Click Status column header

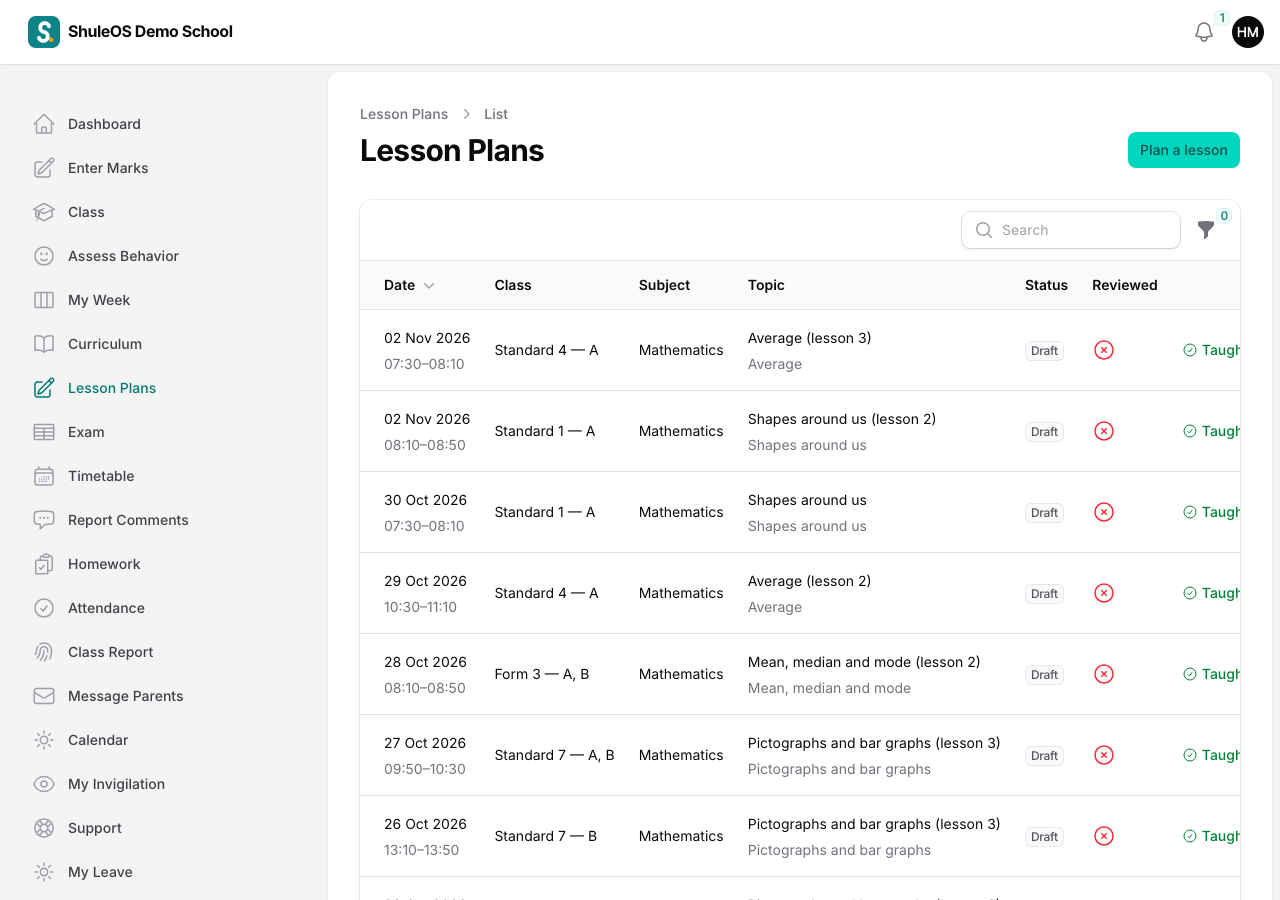(x=1046, y=285)
